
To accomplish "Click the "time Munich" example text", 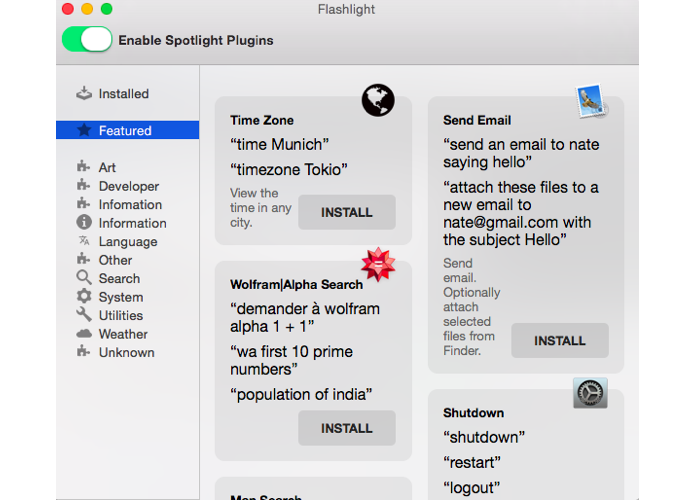I will tap(279, 145).
